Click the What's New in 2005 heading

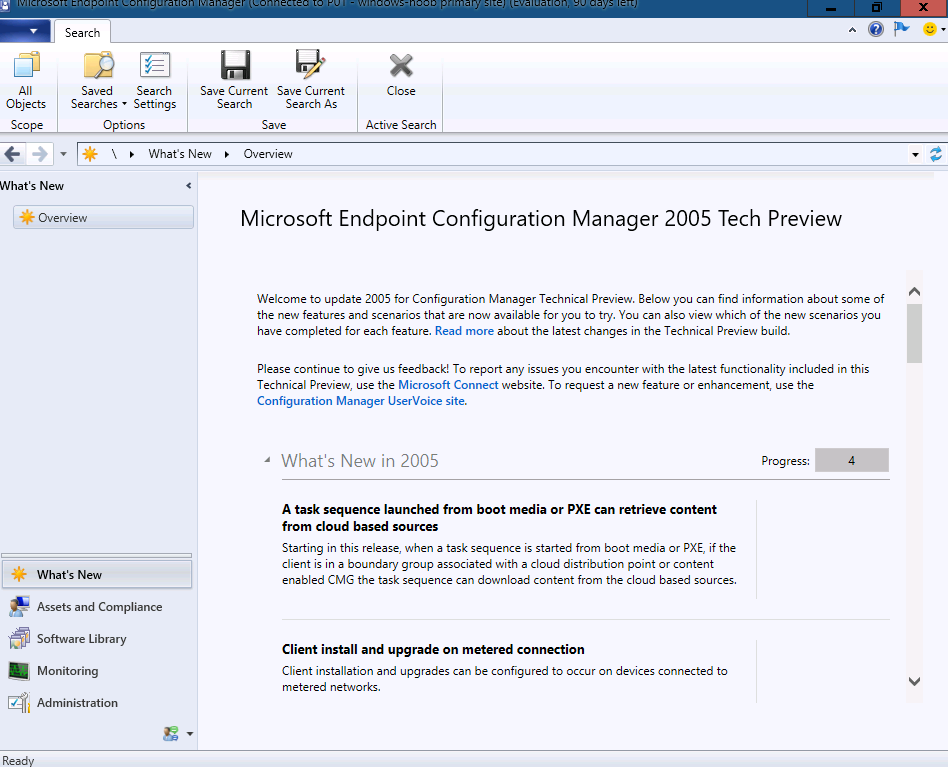click(x=360, y=461)
